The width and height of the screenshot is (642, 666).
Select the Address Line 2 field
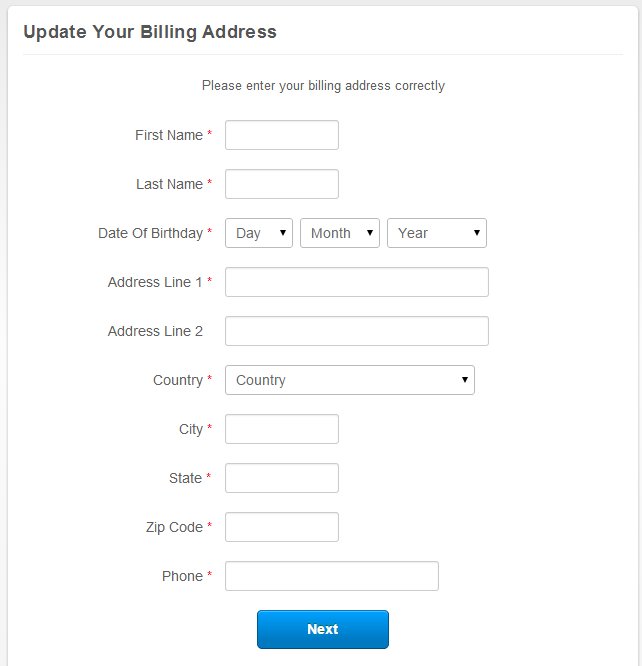click(356, 331)
